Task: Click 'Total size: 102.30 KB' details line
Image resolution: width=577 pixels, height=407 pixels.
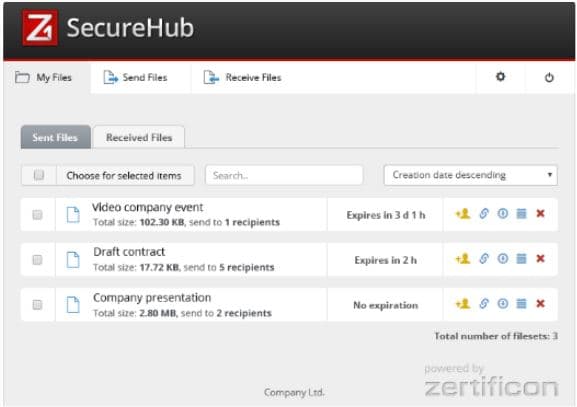Action: tap(186, 222)
